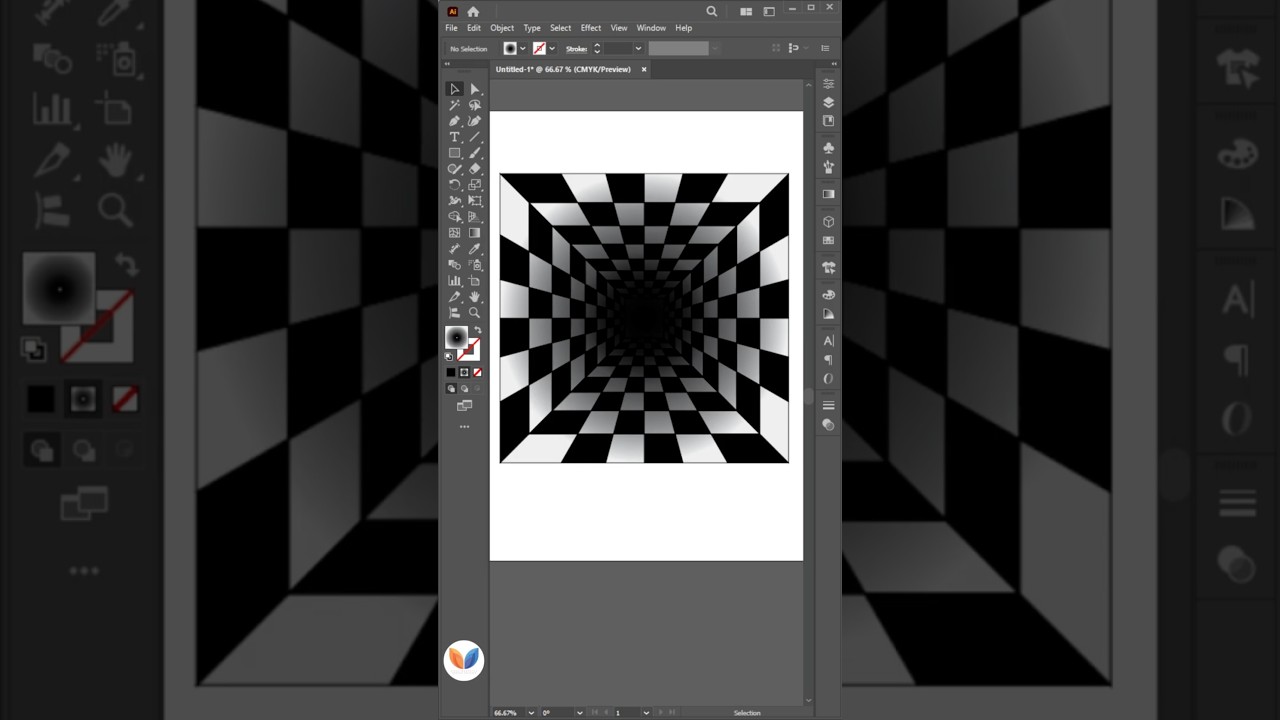Select the Rectangle tool
This screenshot has height=720, width=1280.
[454, 153]
